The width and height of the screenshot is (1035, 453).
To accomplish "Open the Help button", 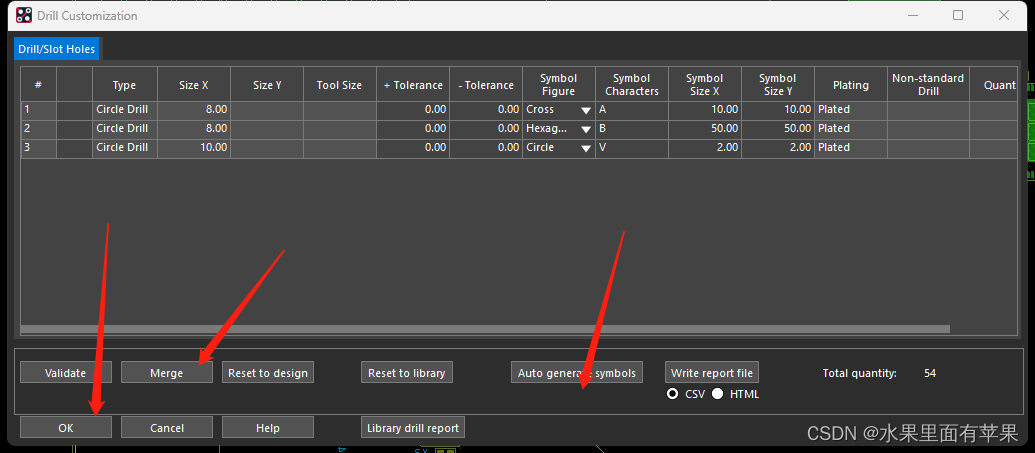I will click(267, 428).
